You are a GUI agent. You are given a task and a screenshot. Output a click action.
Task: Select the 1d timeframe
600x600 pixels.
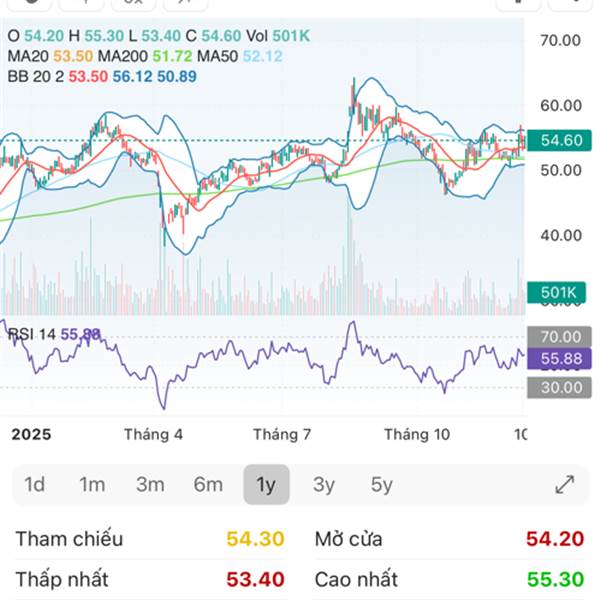[35, 485]
